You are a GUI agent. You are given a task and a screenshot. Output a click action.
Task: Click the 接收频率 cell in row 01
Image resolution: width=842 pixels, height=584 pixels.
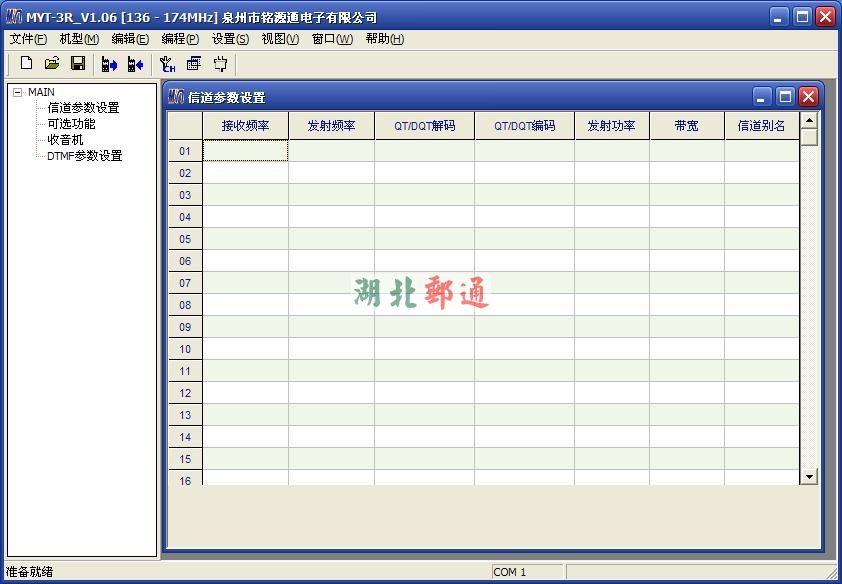[245, 151]
